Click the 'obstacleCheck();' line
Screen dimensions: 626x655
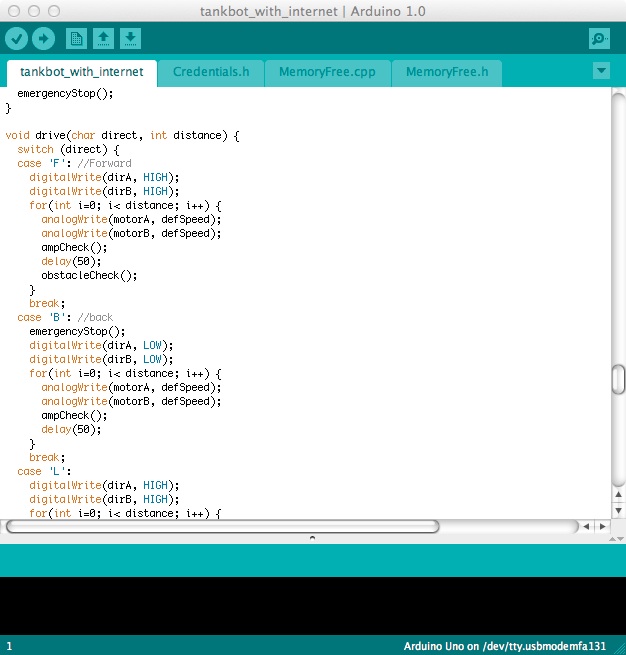click(x=89, y=276)
